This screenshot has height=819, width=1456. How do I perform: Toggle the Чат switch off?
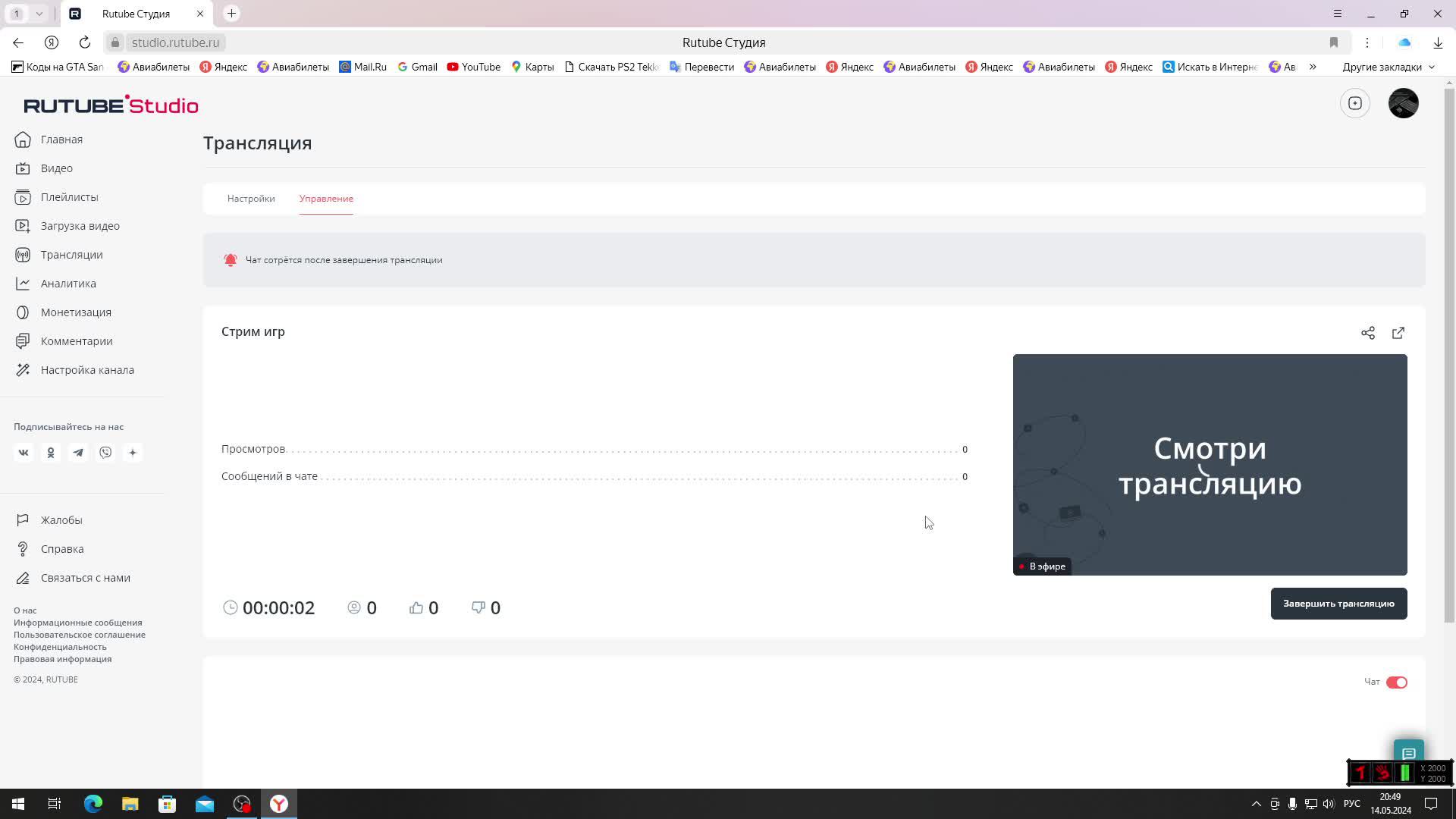click(x=1396, y=682)
